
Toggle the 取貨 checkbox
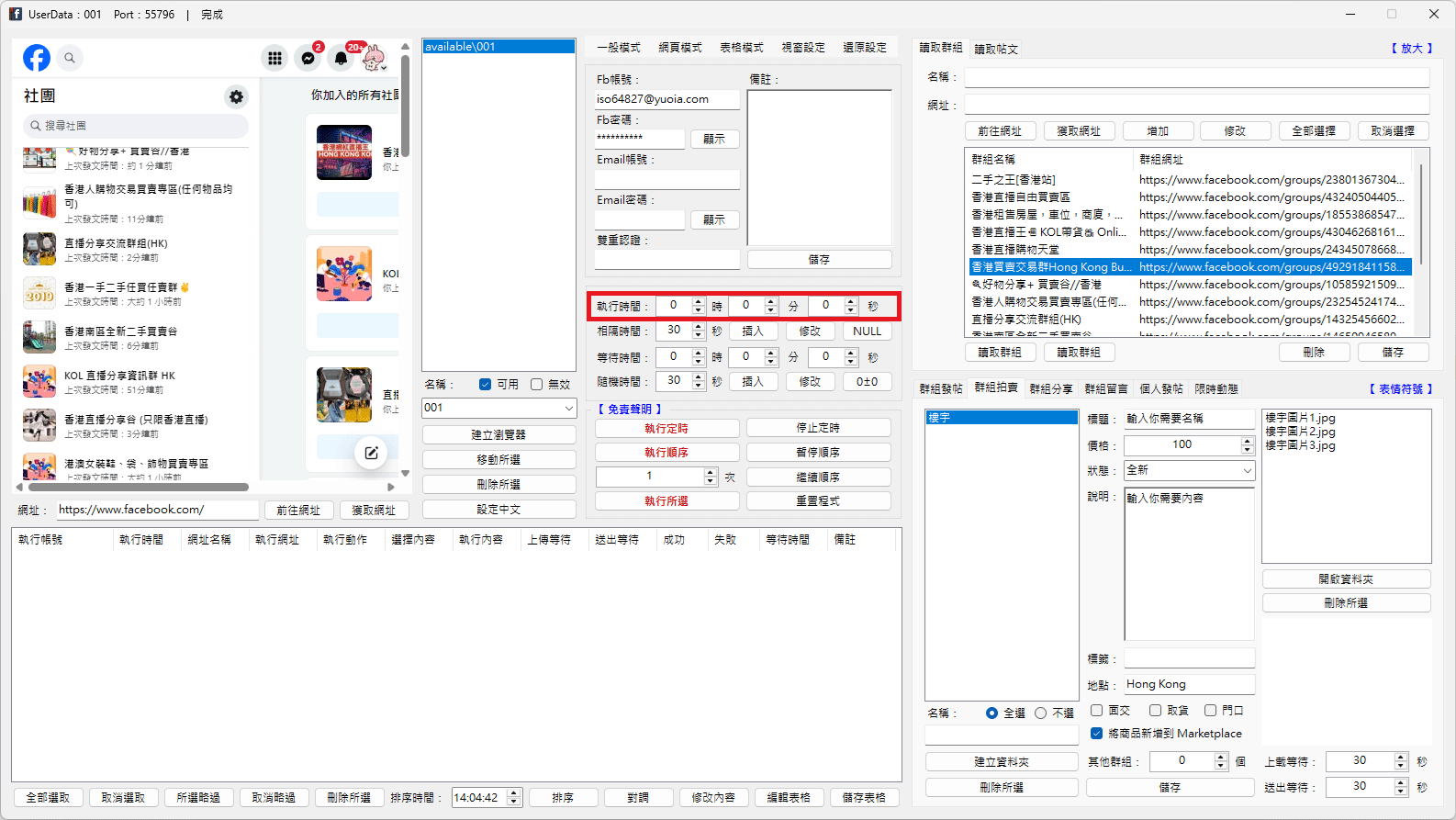[x=1155, y=710]
